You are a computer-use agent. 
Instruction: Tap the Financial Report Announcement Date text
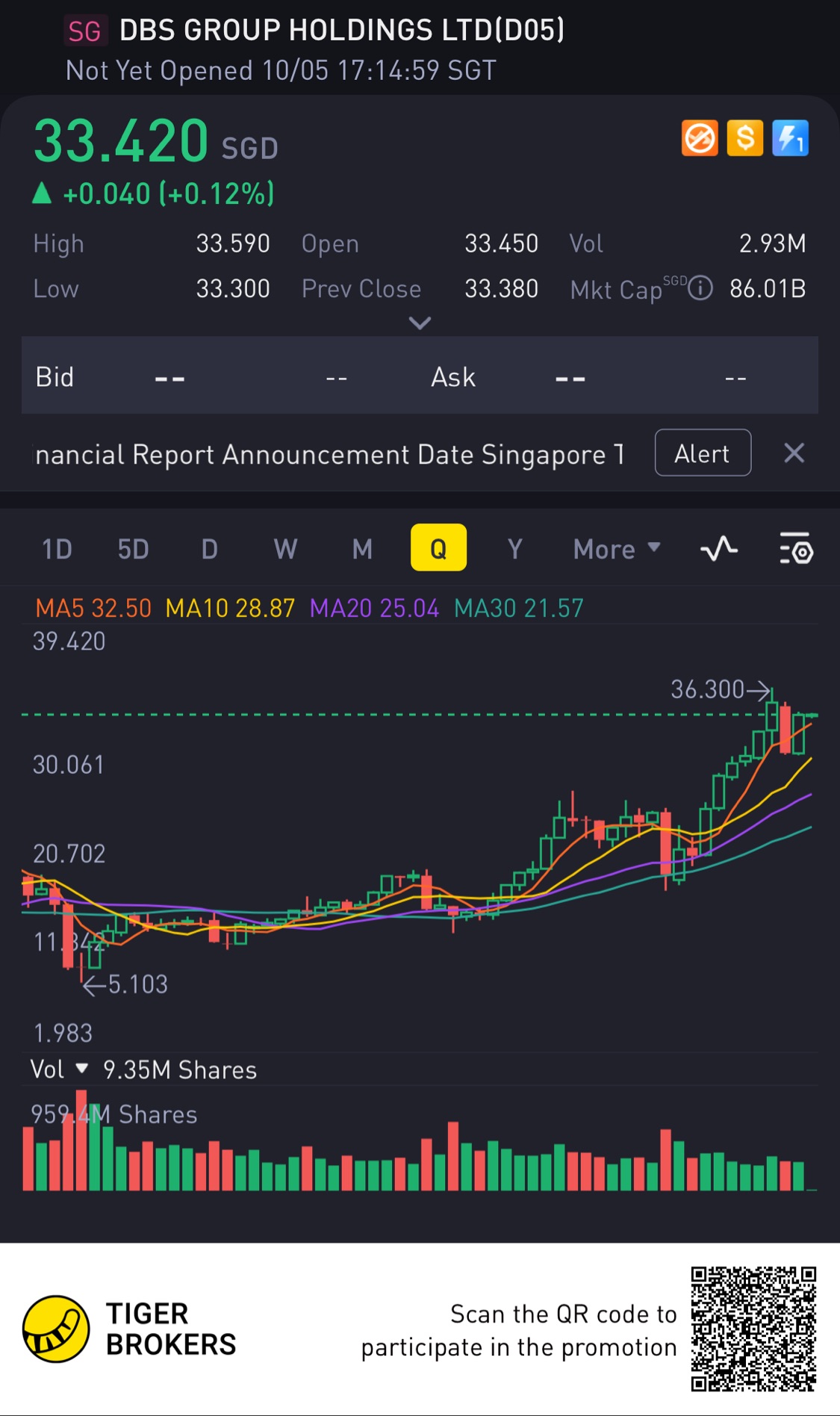tap(329, 454)
